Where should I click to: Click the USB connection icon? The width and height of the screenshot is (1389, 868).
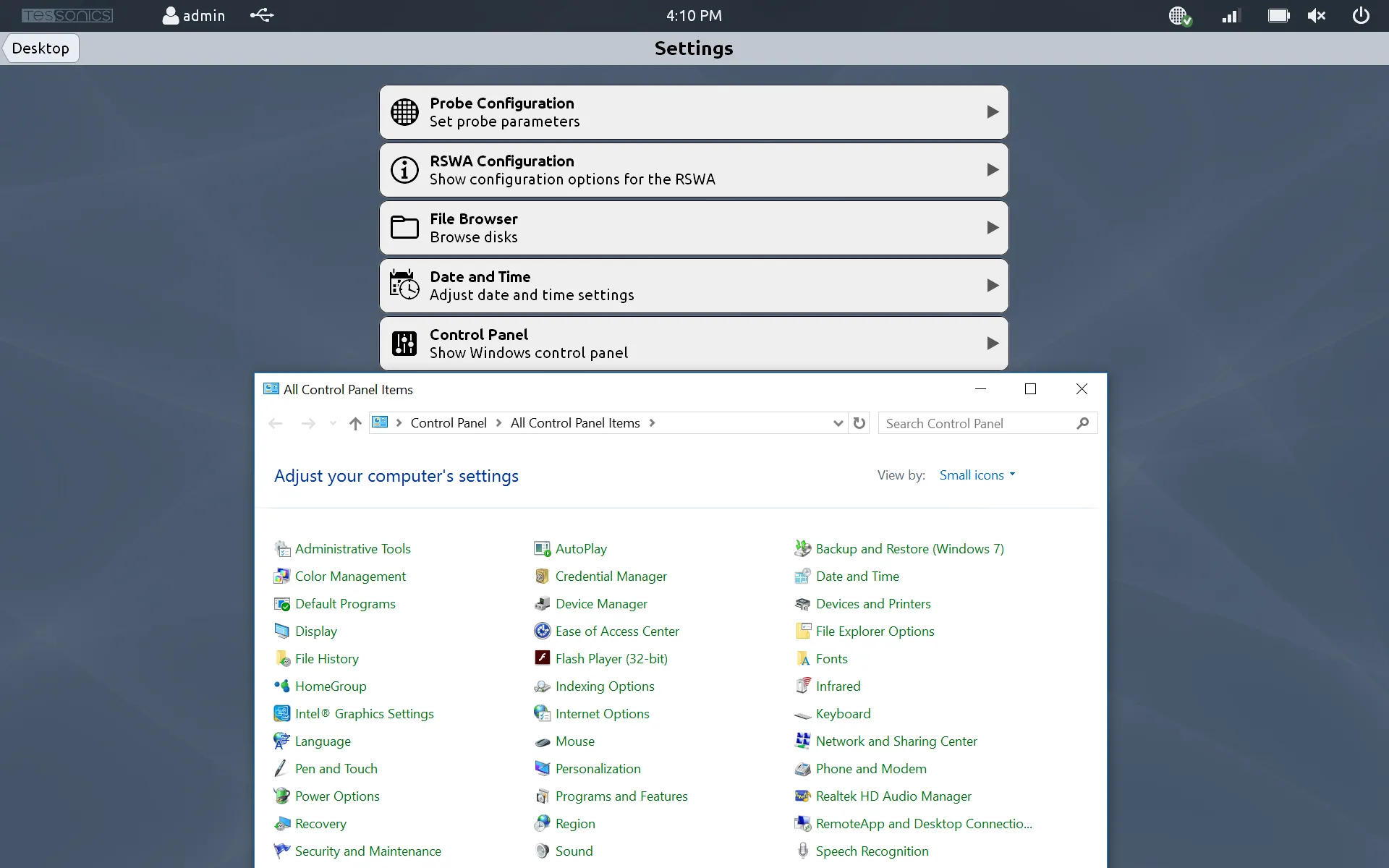262,15
